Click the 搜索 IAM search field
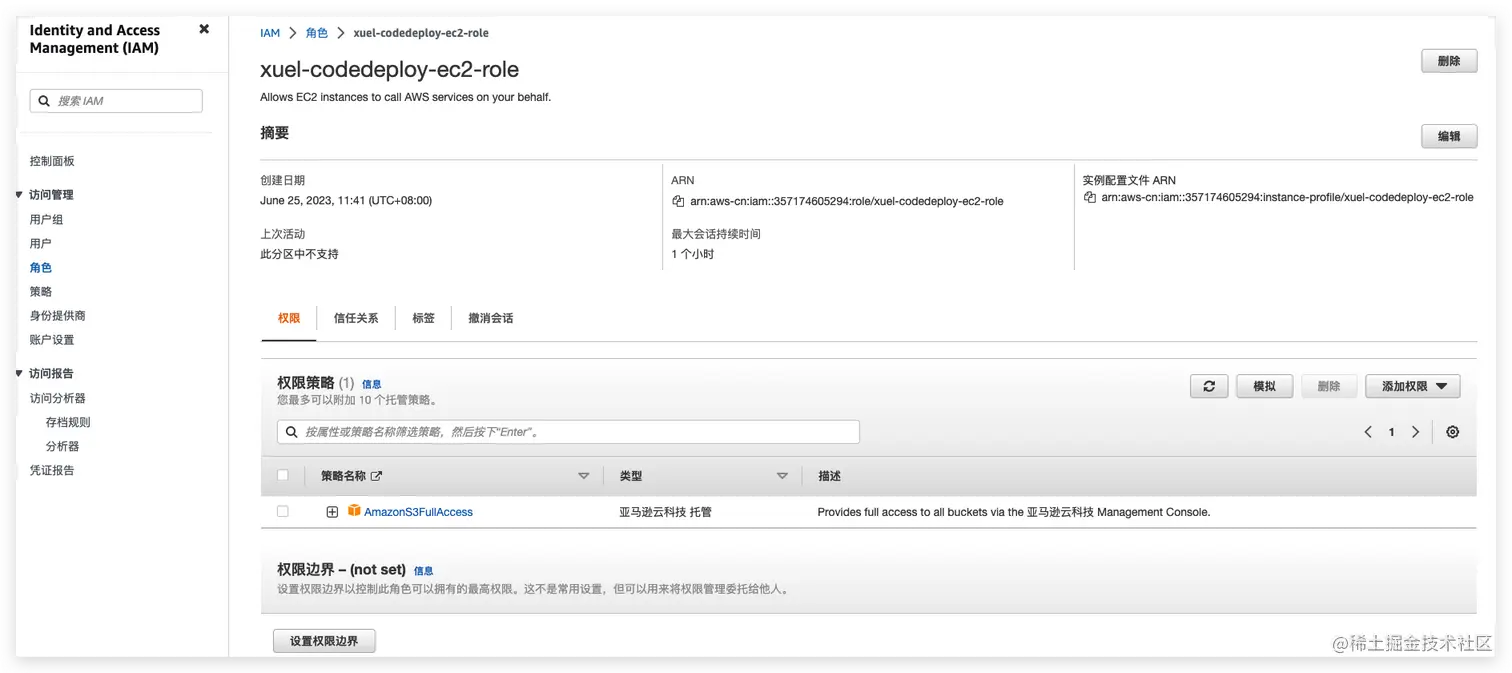The height and width of the screenshot is (673, 1512). click(116, 101)
